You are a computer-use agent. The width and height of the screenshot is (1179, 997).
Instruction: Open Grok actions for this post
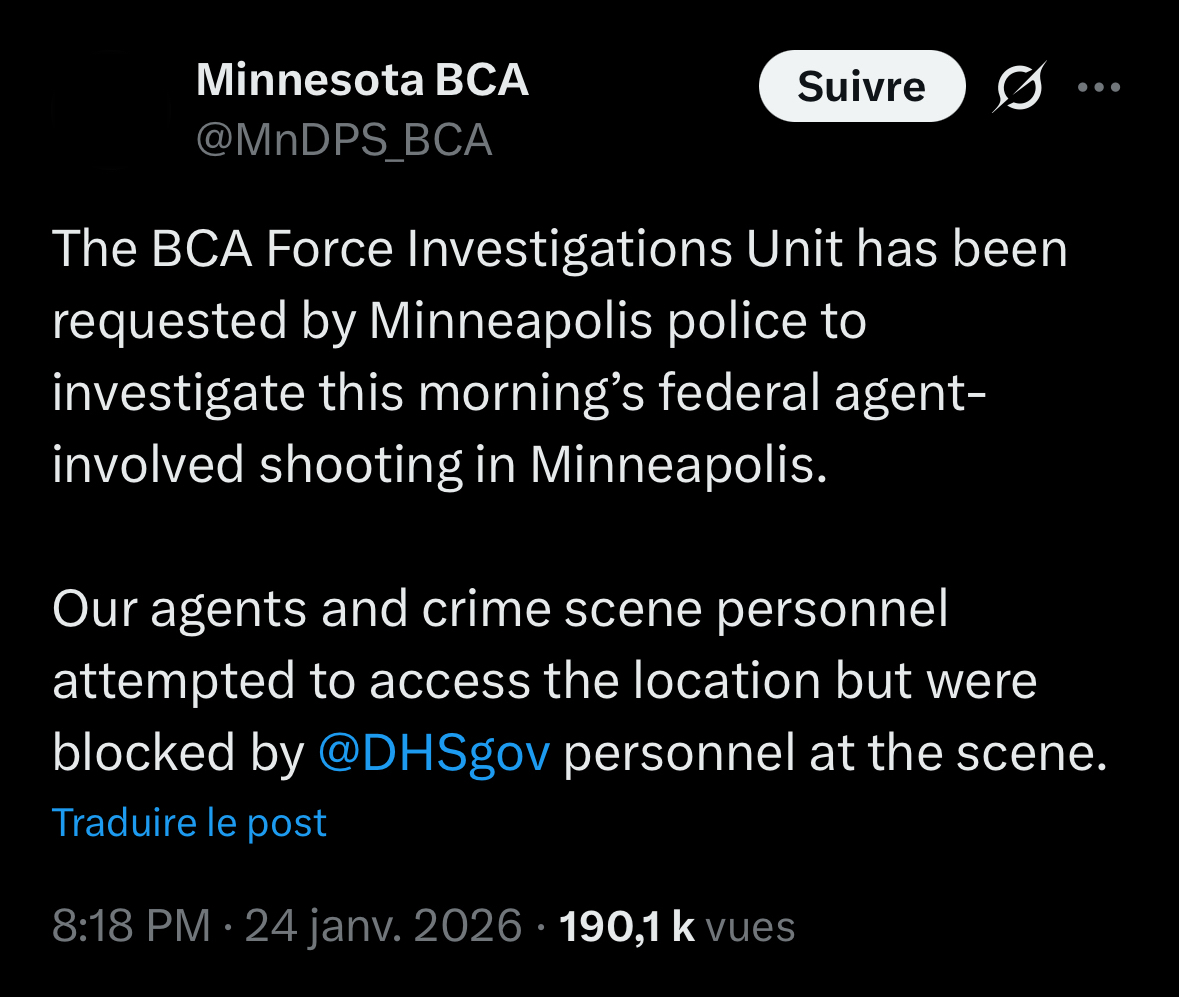(1019, 88)
